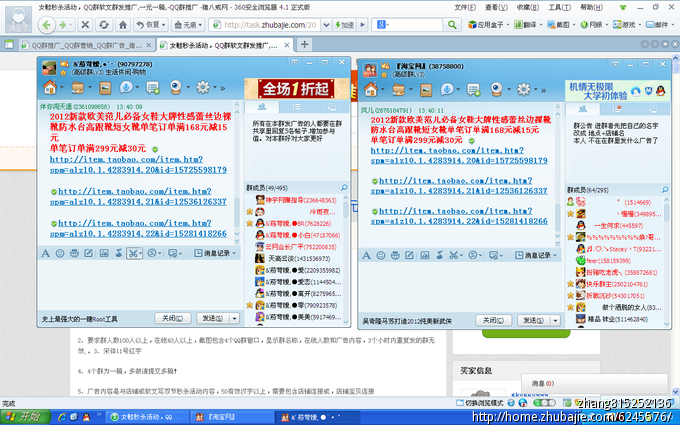Screen dimensions: 680x425
Task: Open 消息记录 dropdown in 淘宝网 window
Action: 536,255
